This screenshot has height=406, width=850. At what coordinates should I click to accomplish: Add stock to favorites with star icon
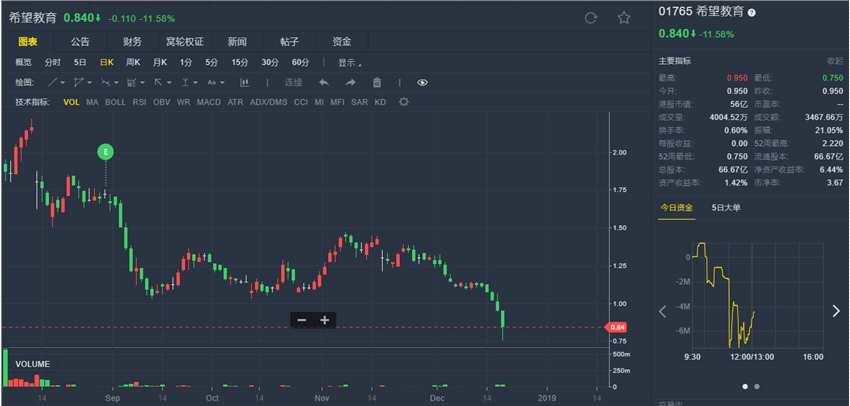tap(624, 18)
